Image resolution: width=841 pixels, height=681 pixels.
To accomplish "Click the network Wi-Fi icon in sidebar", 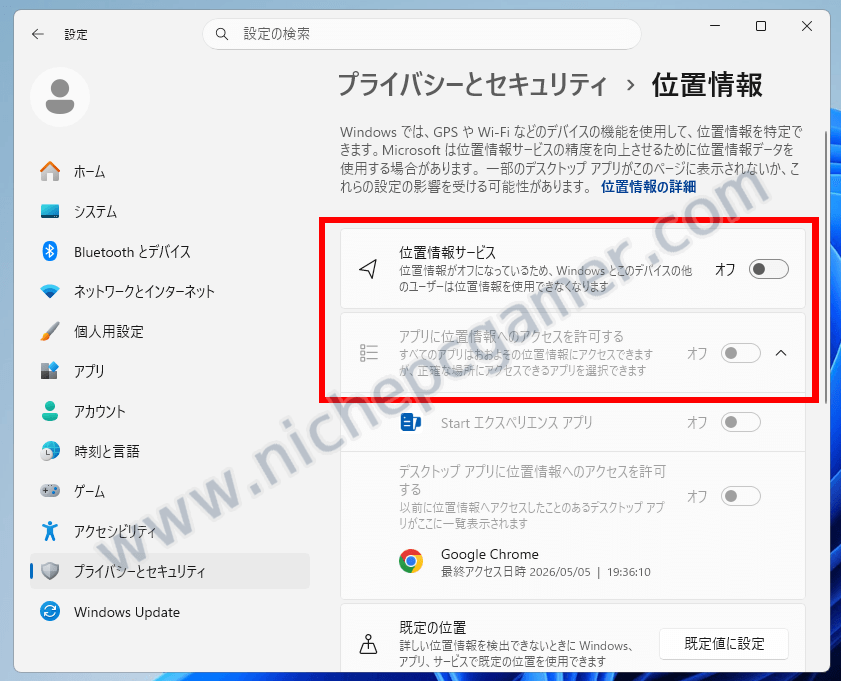I will click(x=50, y=291).
